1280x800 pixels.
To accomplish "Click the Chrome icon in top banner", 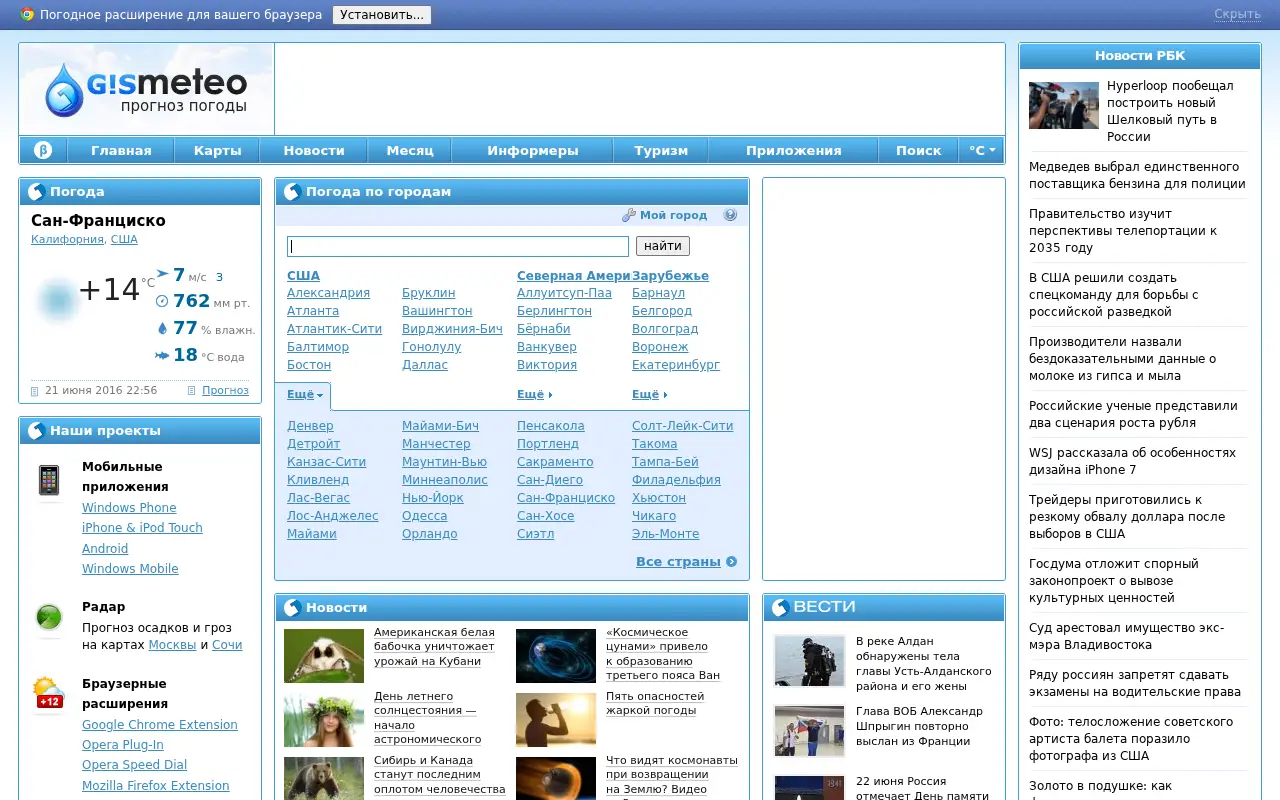I will click(28, 15).
